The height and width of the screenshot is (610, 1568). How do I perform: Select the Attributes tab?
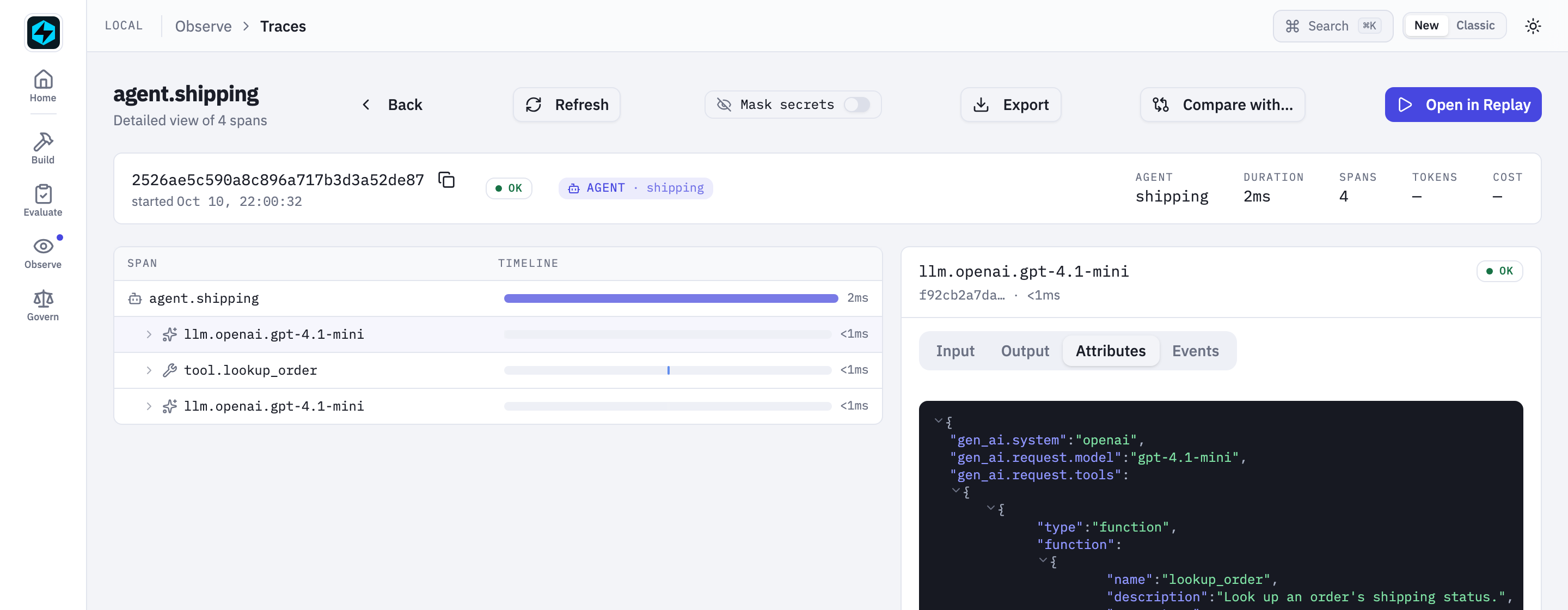(x=1110, y=351)
